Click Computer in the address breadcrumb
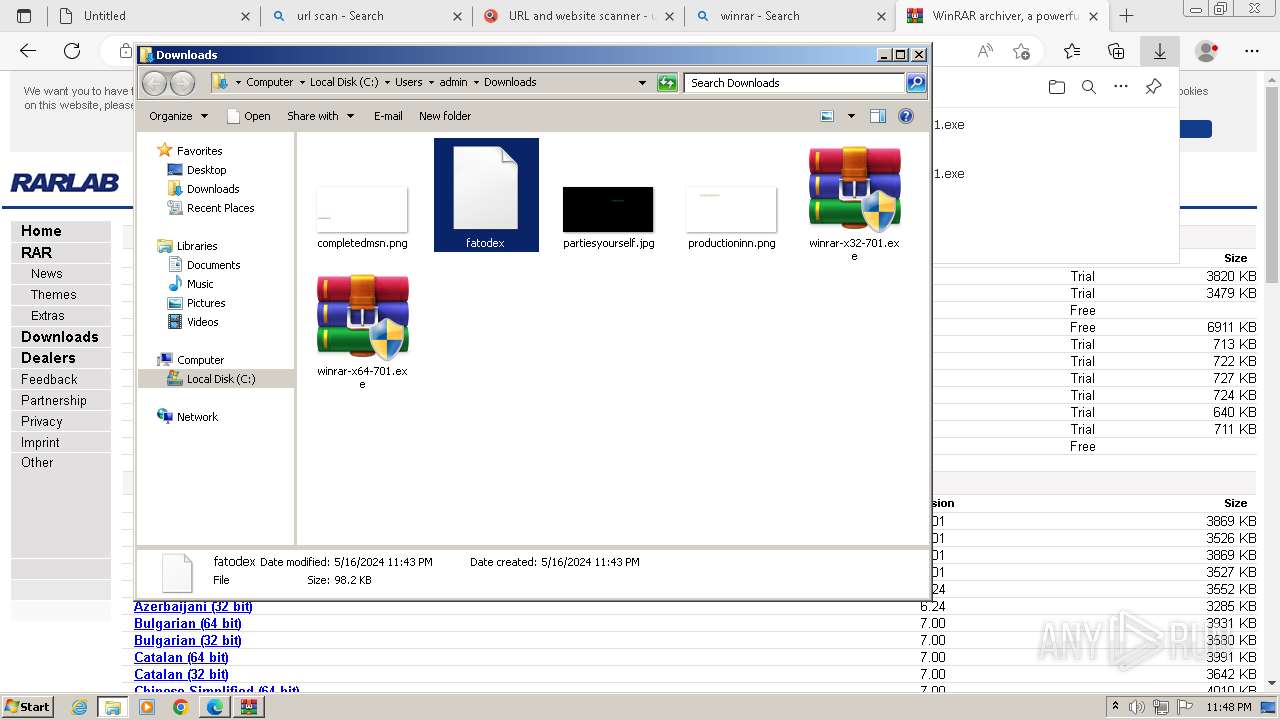 [270, 82]
